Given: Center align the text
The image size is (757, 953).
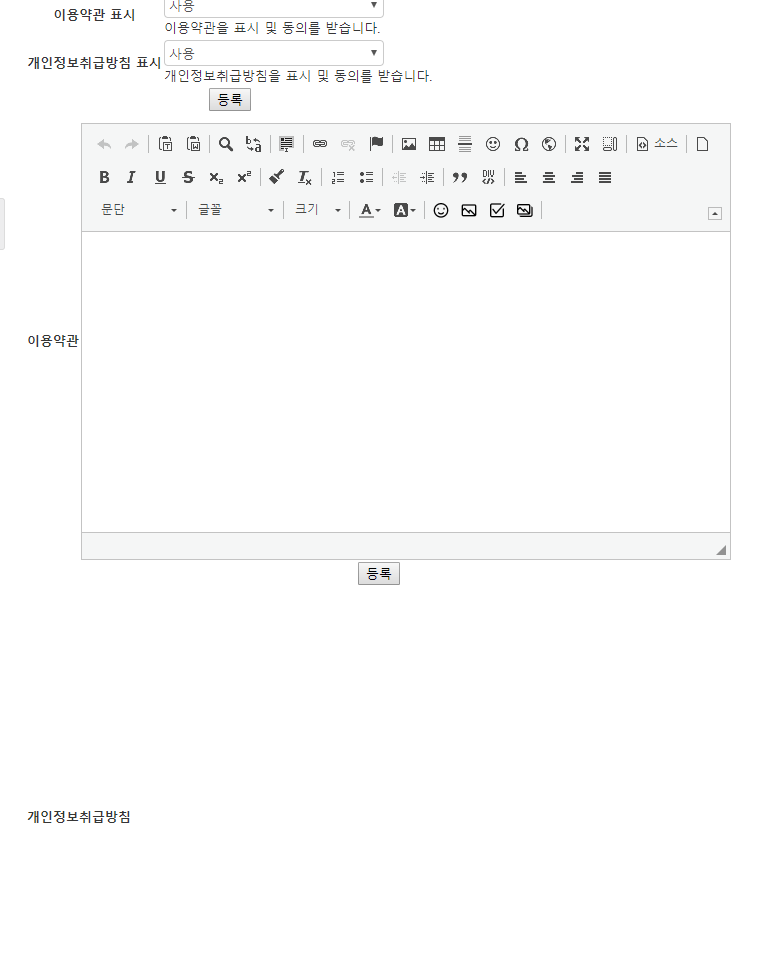Looking at the screenshot, I should [549, 177].
